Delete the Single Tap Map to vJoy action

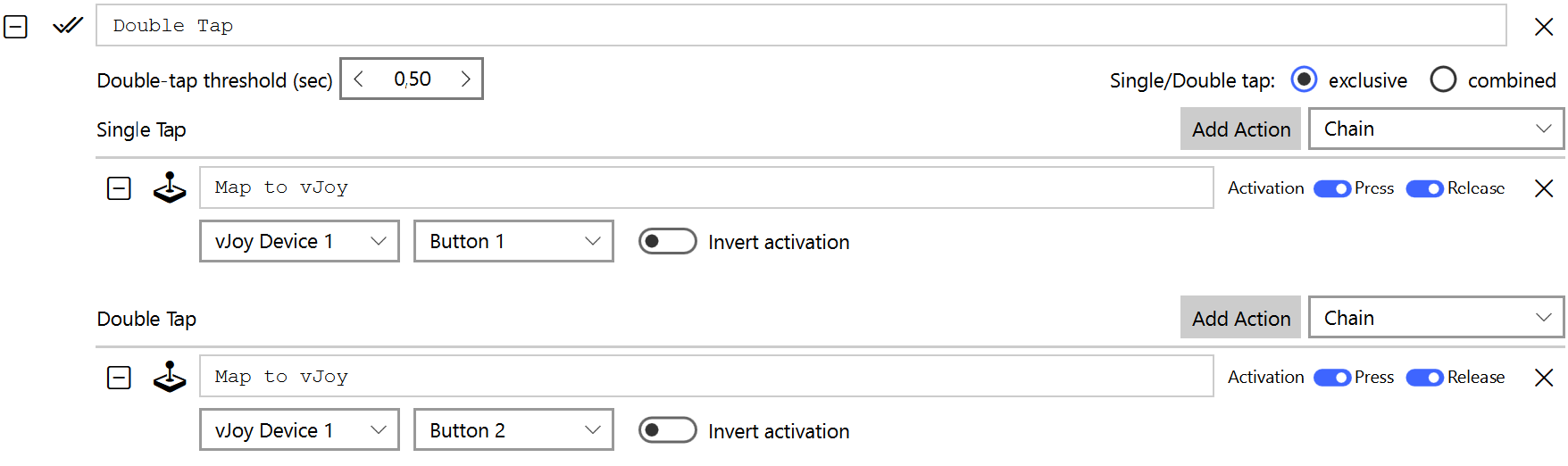click(x=1543, y=188)
